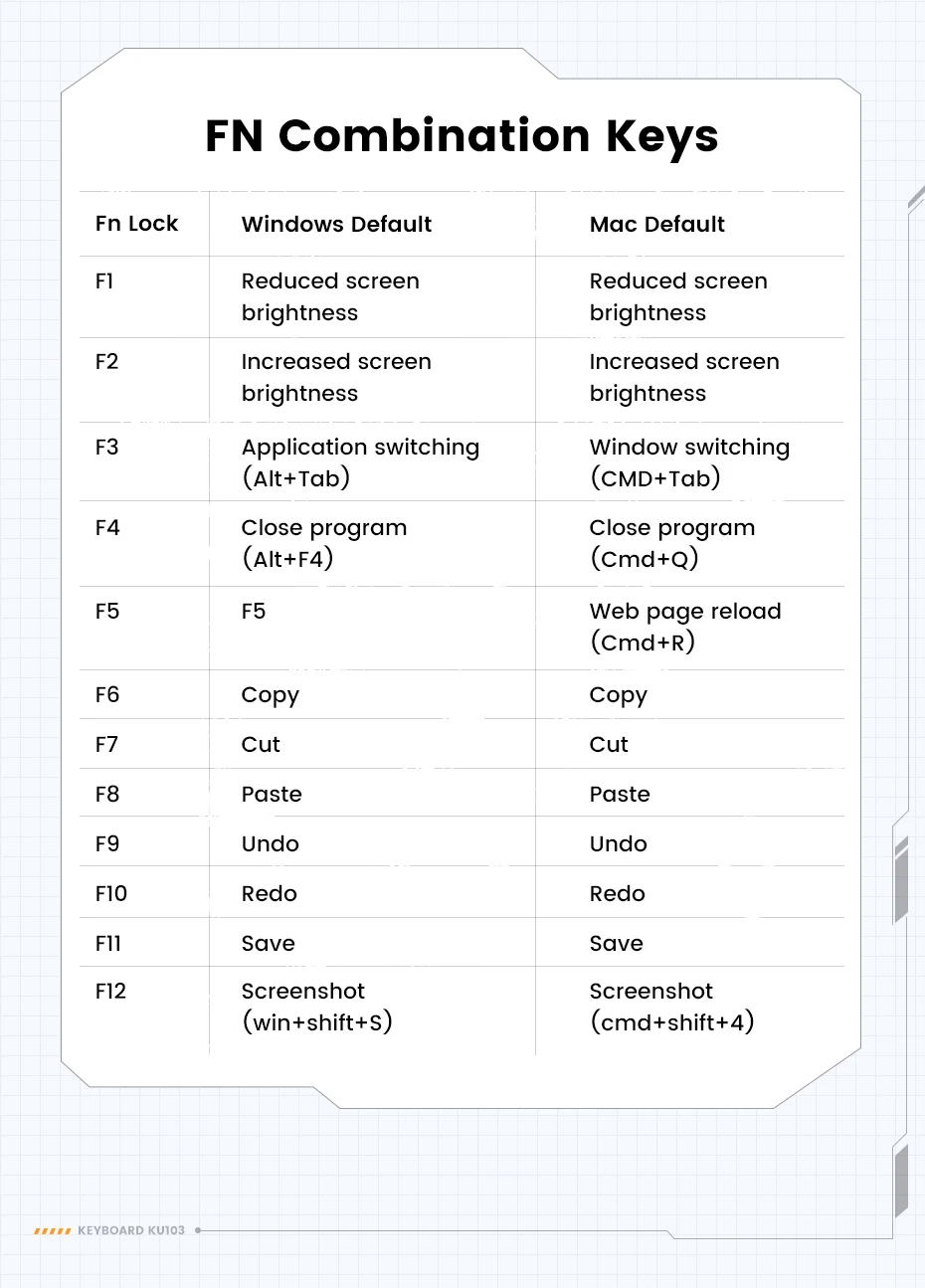The image size is (925, 1288).
Task: Select the "Web page reload (Cmd+R)" cell
Action: pos(685,627)
